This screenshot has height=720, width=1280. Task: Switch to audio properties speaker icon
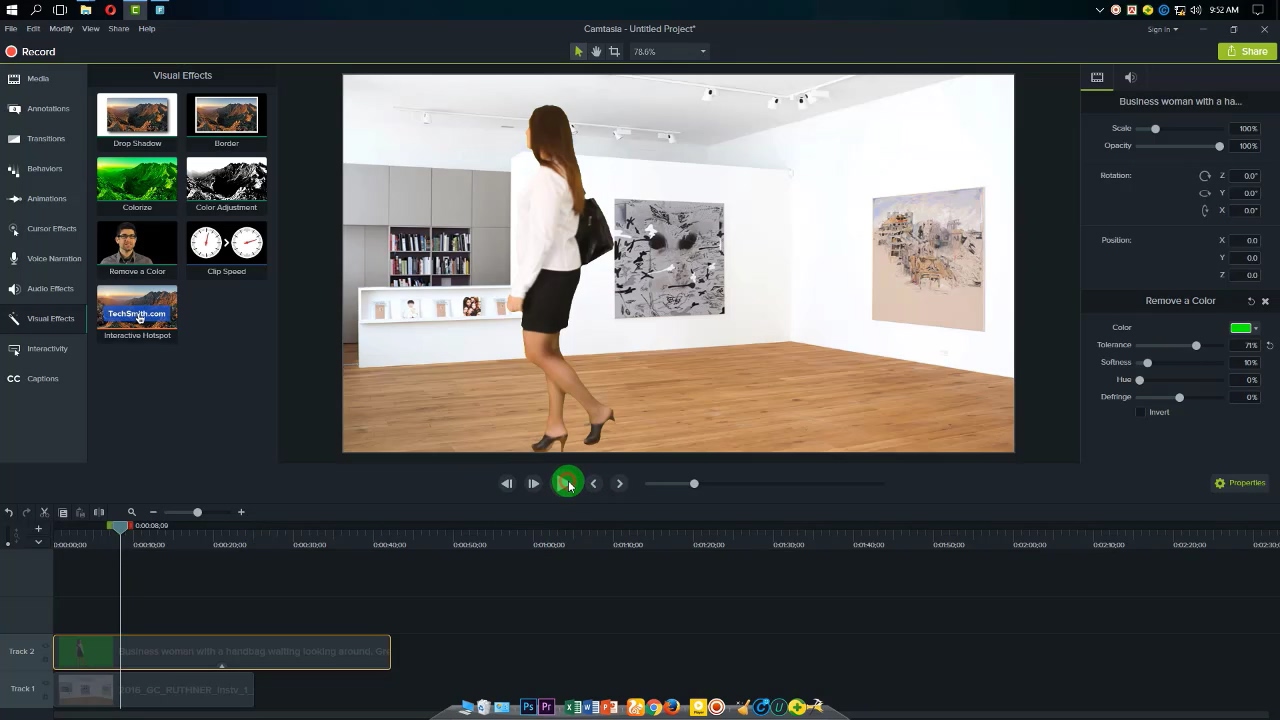[x=1130, y=78]
